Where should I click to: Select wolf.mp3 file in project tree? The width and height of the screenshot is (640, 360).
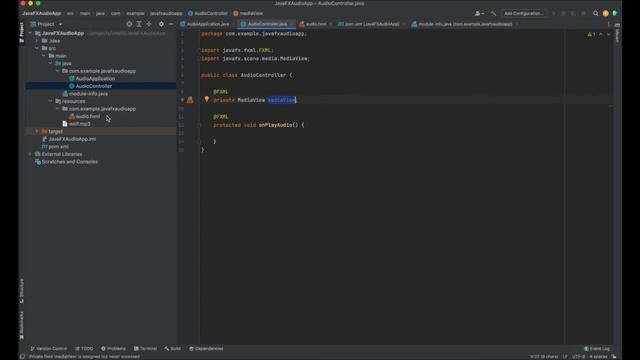pyautogui.click(x=76, y=124)
